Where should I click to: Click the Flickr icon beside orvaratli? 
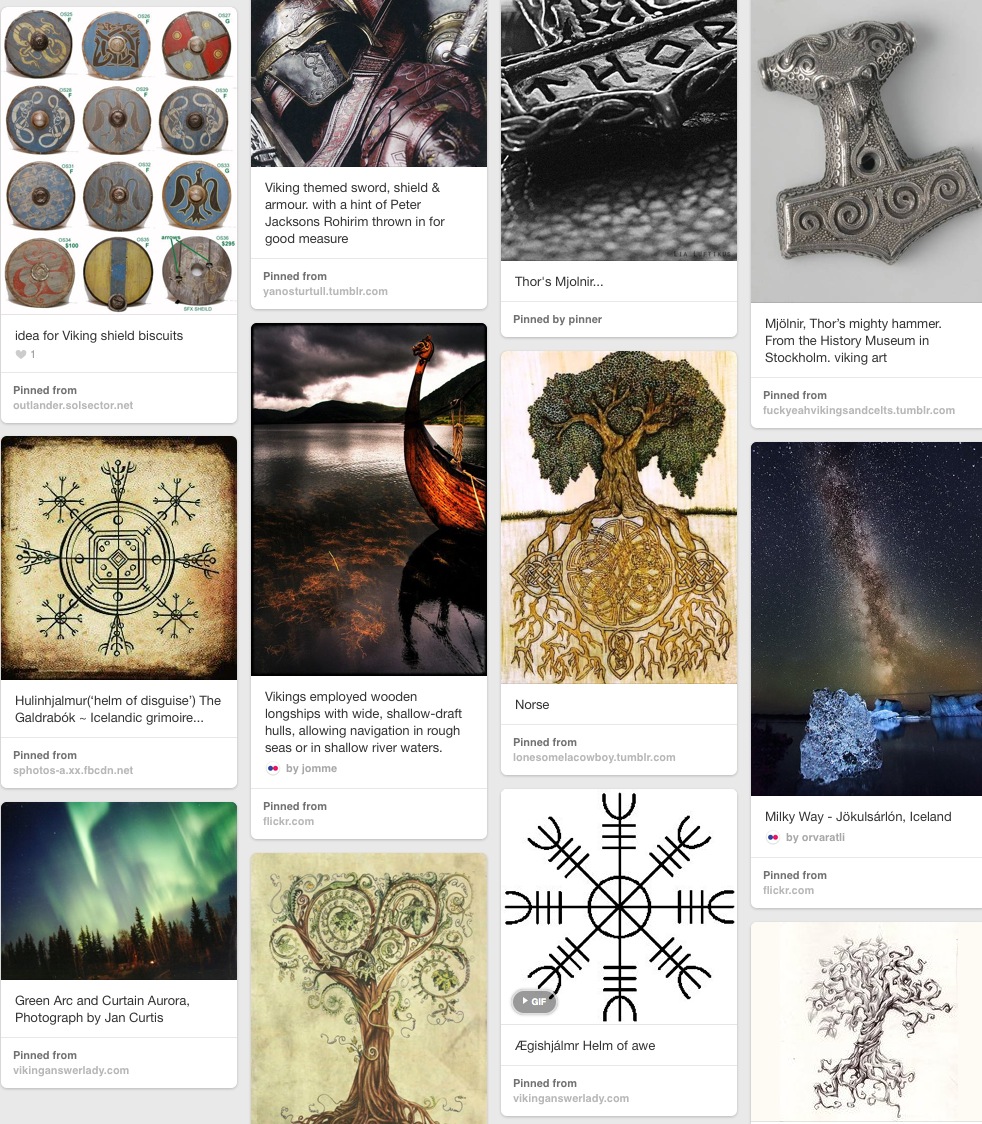click(773, 837)
